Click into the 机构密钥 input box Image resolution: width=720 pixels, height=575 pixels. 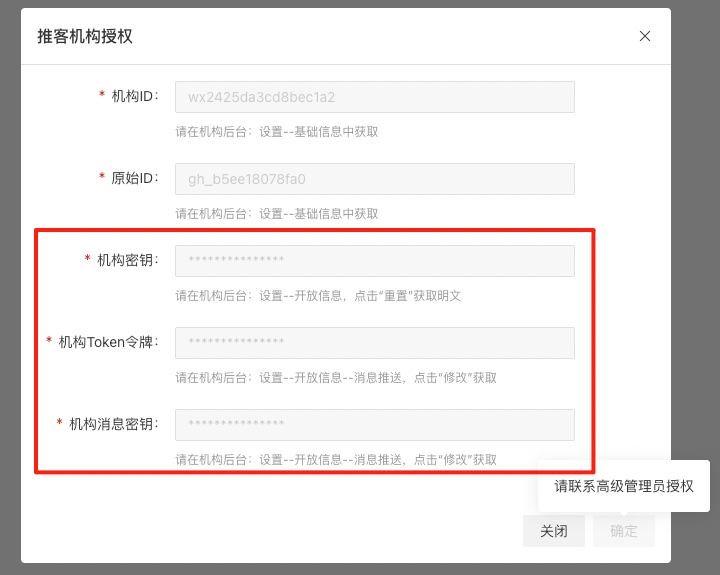click(x=374, y=261)
